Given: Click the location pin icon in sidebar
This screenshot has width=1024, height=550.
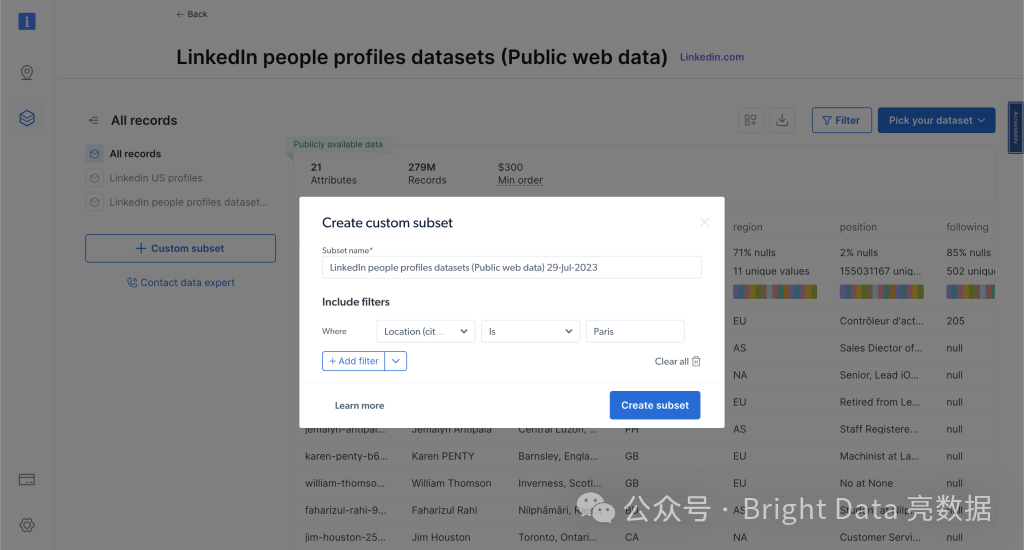Looking at the screenshot, I should tap(27, 72).
